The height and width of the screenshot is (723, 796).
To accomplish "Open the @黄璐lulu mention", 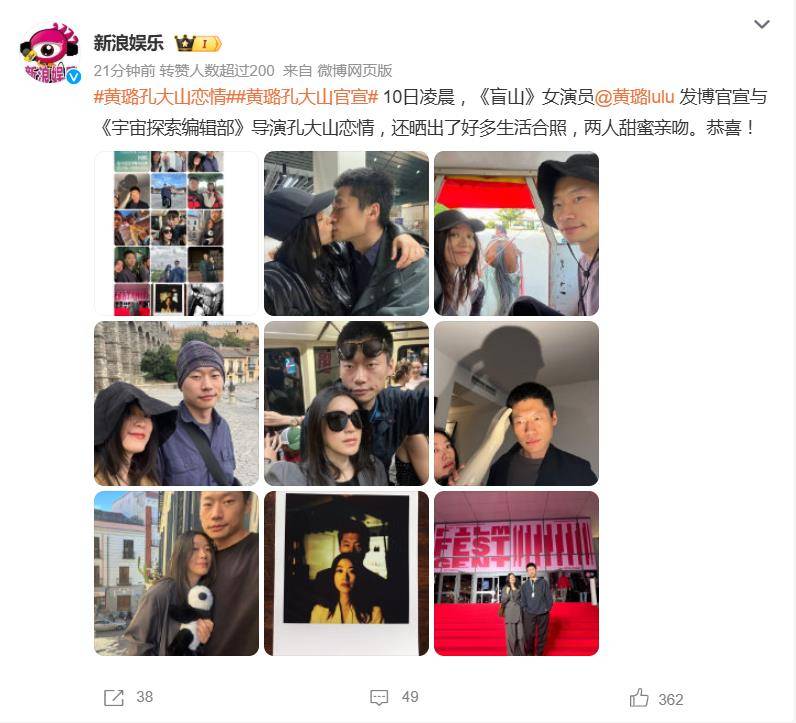I will pos(634,96).
